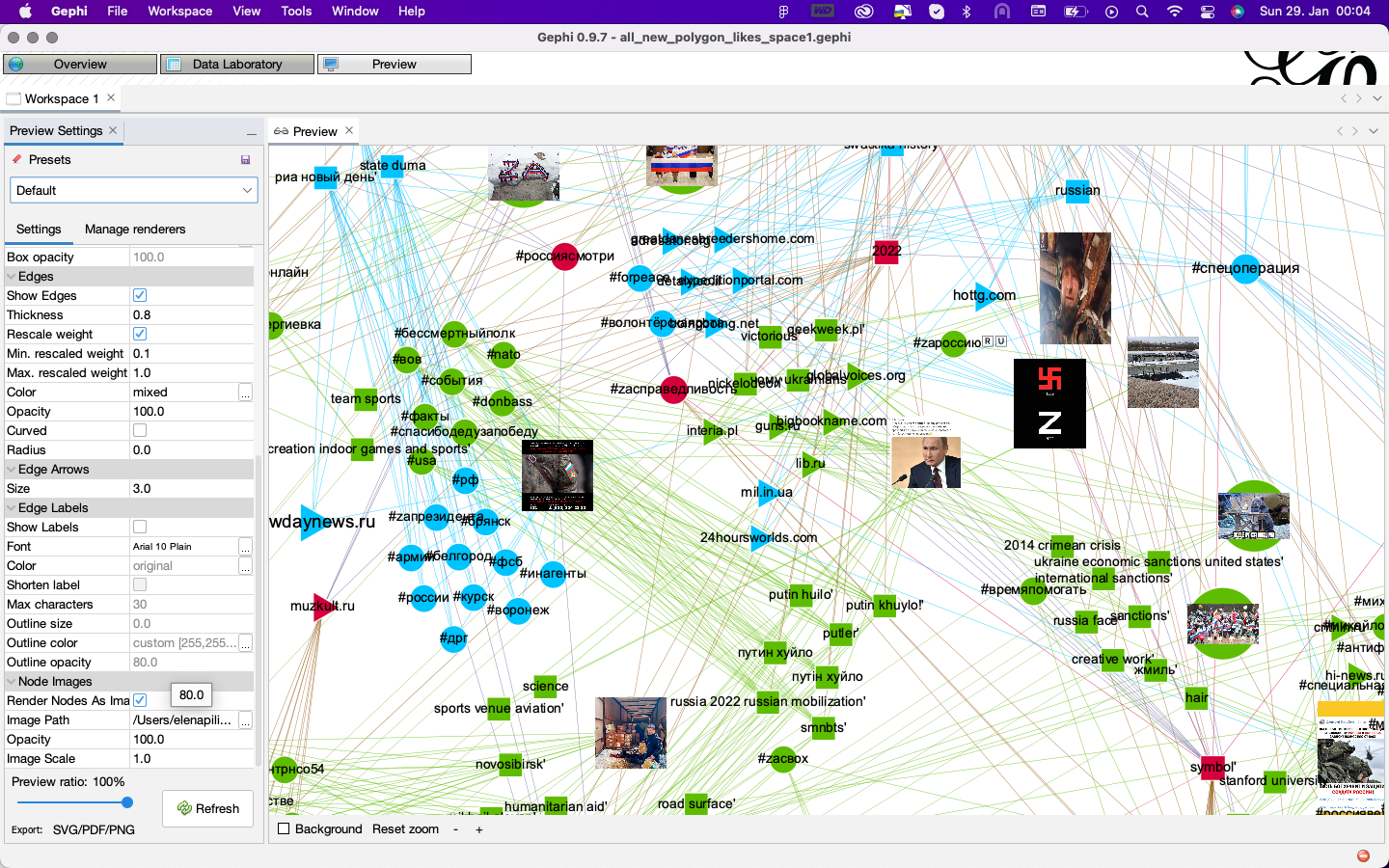1389x868 pixels.
Task: Minimize the Preview Settings panel
Action: coord(252,132)
